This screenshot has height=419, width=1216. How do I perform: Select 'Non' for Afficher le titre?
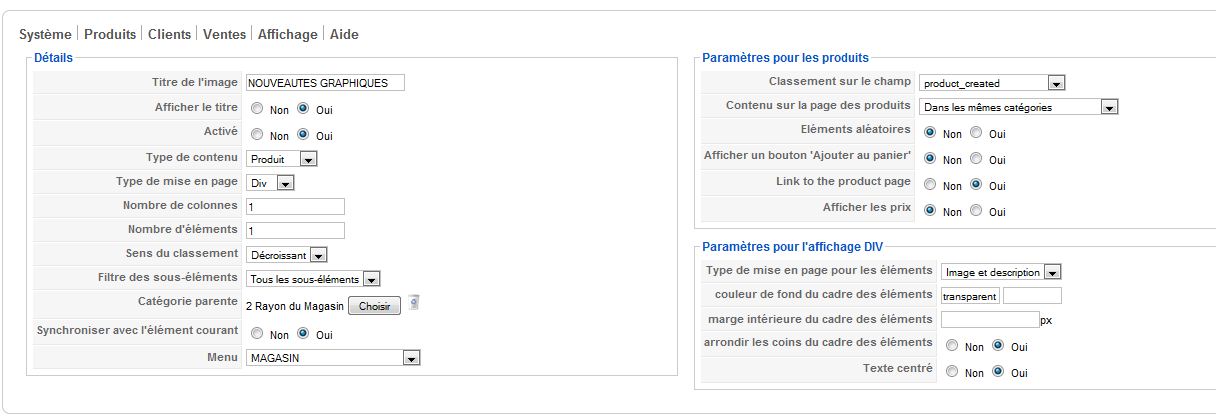point(256,109)
